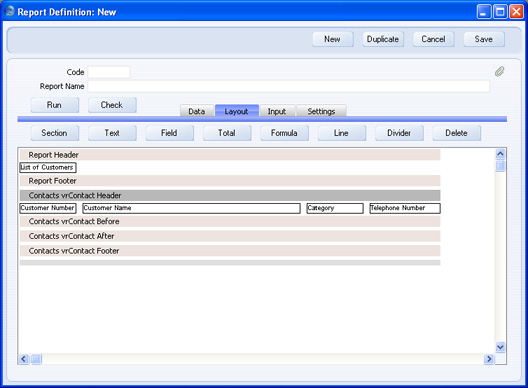Image resolution: width=528 pixels, height=388 pixels.
Task: Click the Report Name input field
Action: 289,86
